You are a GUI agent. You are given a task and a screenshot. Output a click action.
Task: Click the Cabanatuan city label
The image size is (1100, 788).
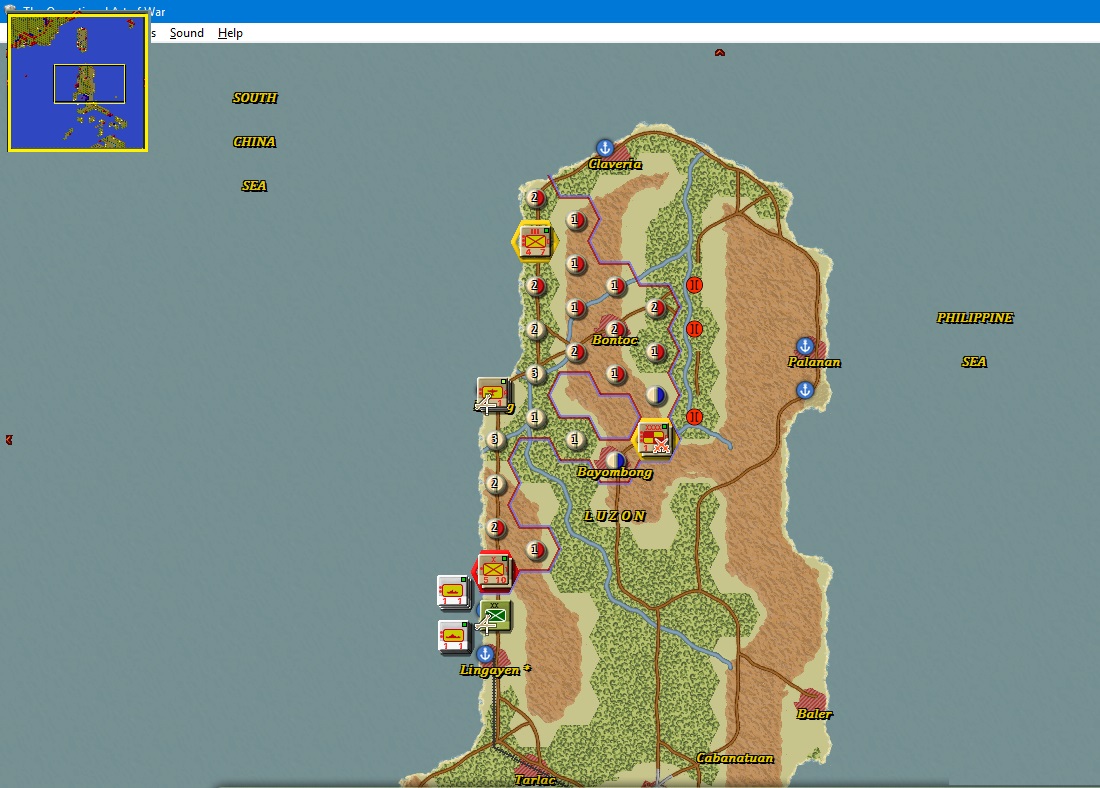coord(734,758)
